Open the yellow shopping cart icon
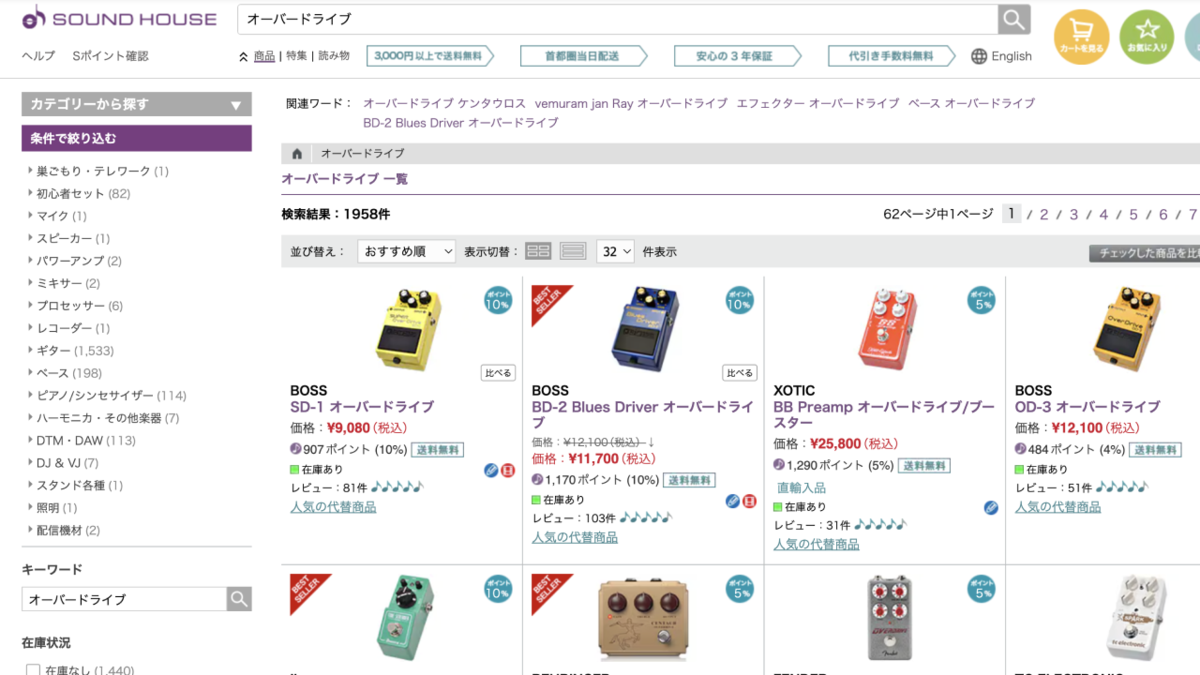1200x675 pixels. (1082, 37)
